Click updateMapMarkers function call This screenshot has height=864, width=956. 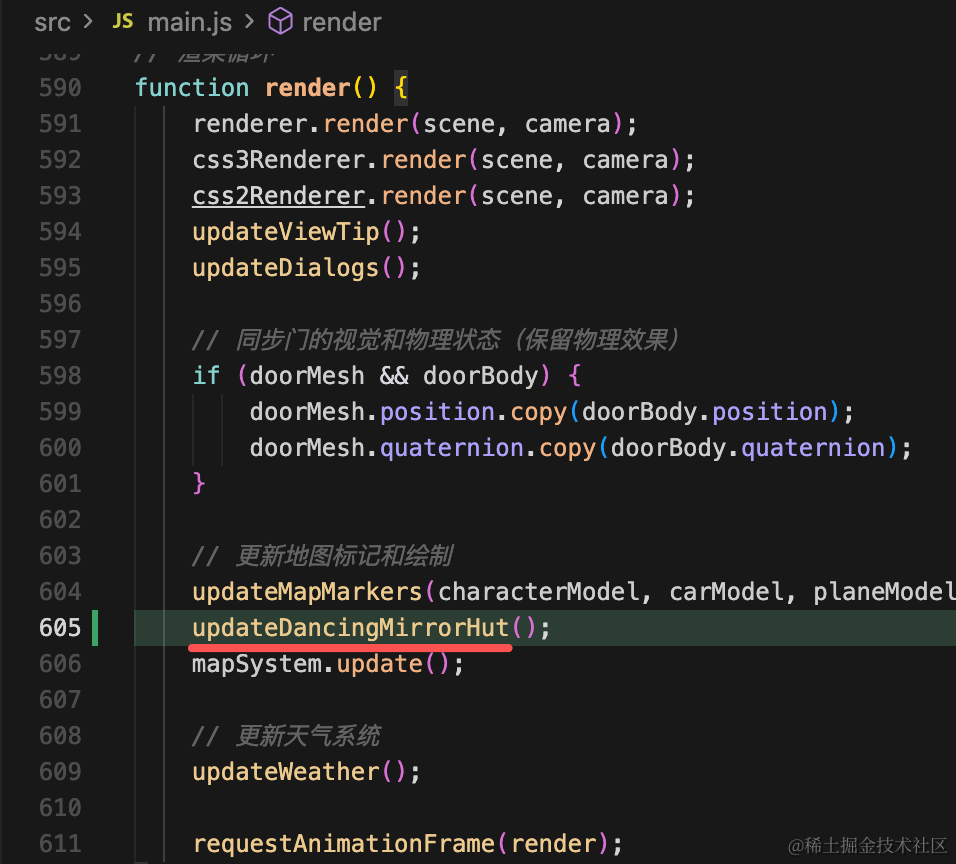pos(307,591)
